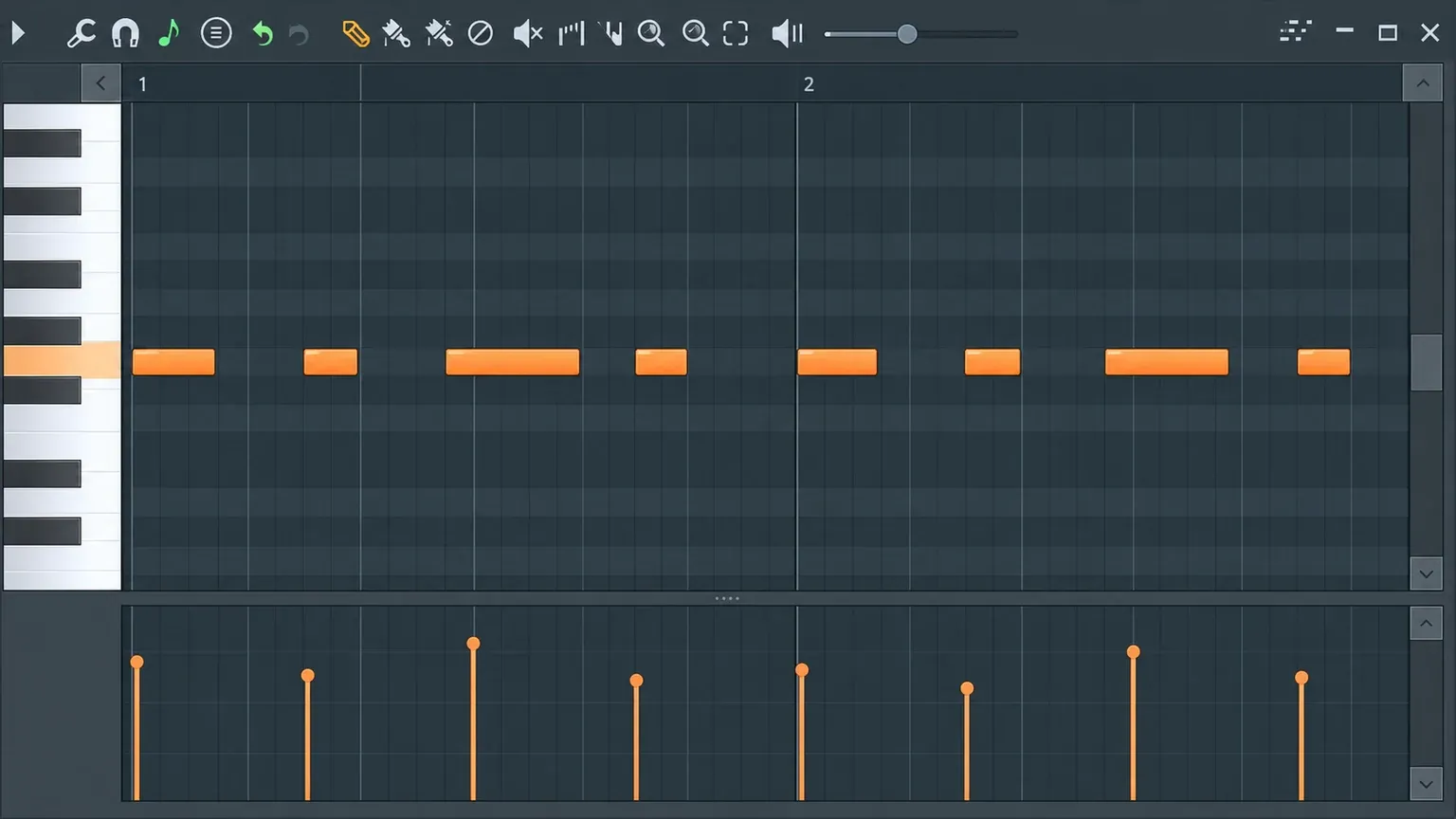Open the piano roll options arrow menu
This screenshot has height=819, width=1456.
pyautogui.click(x=18, y=33)
